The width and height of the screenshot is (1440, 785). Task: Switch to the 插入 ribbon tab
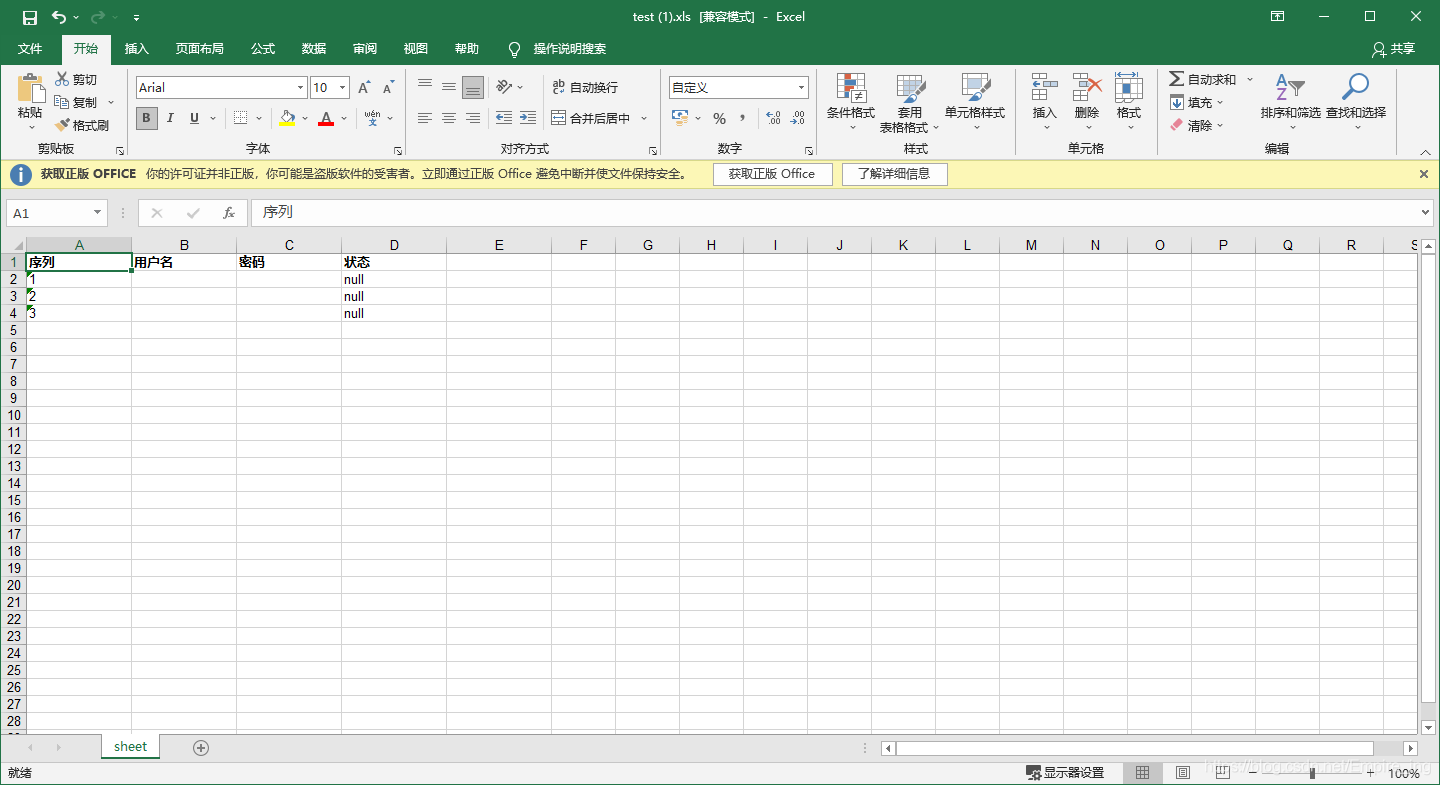[x=136, y=49]
